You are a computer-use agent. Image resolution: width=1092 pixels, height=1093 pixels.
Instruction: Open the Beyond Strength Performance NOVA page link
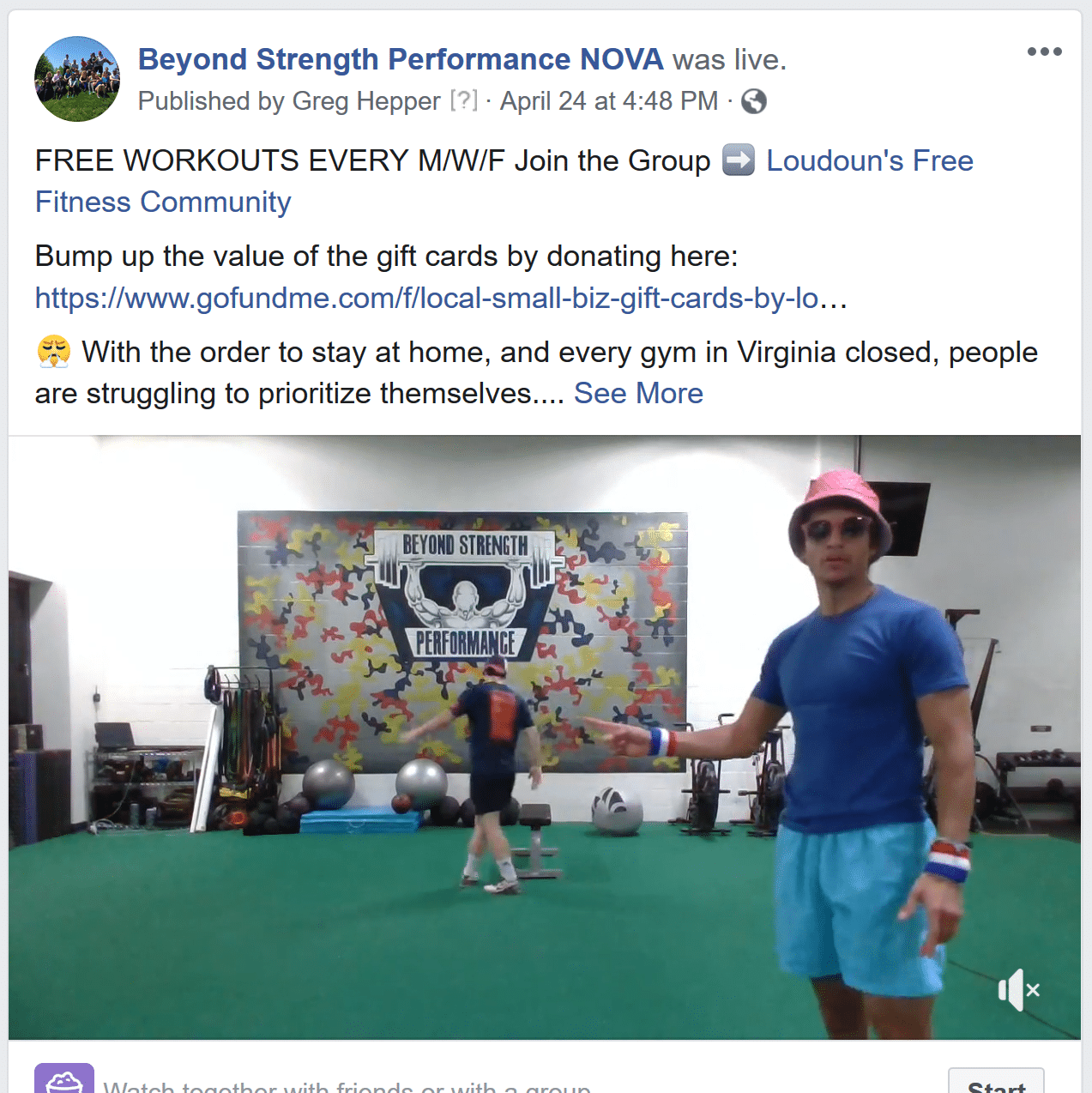coord(401,59)
